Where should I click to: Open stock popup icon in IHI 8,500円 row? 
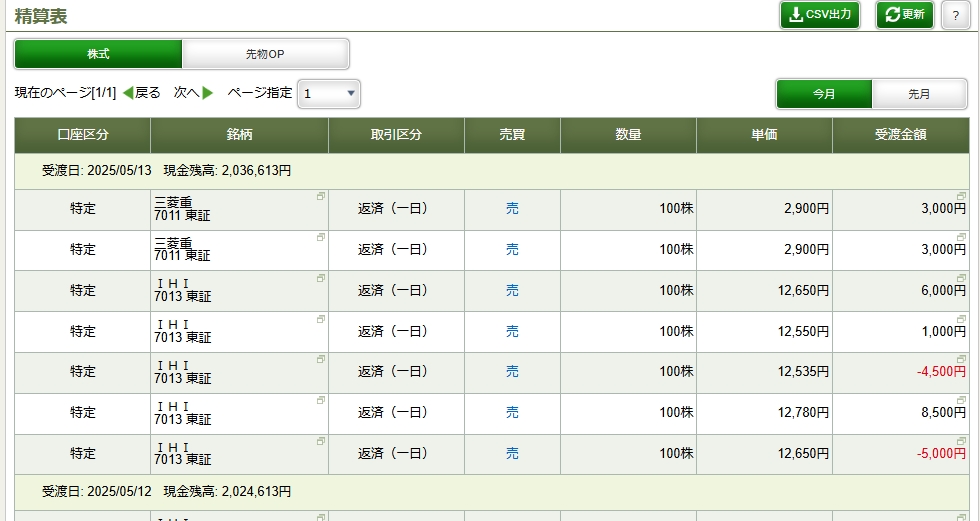(321, 400)
